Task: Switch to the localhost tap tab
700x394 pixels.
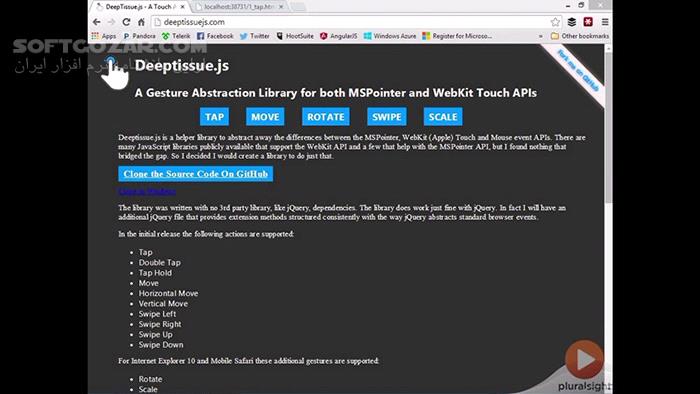Action: 239,7
